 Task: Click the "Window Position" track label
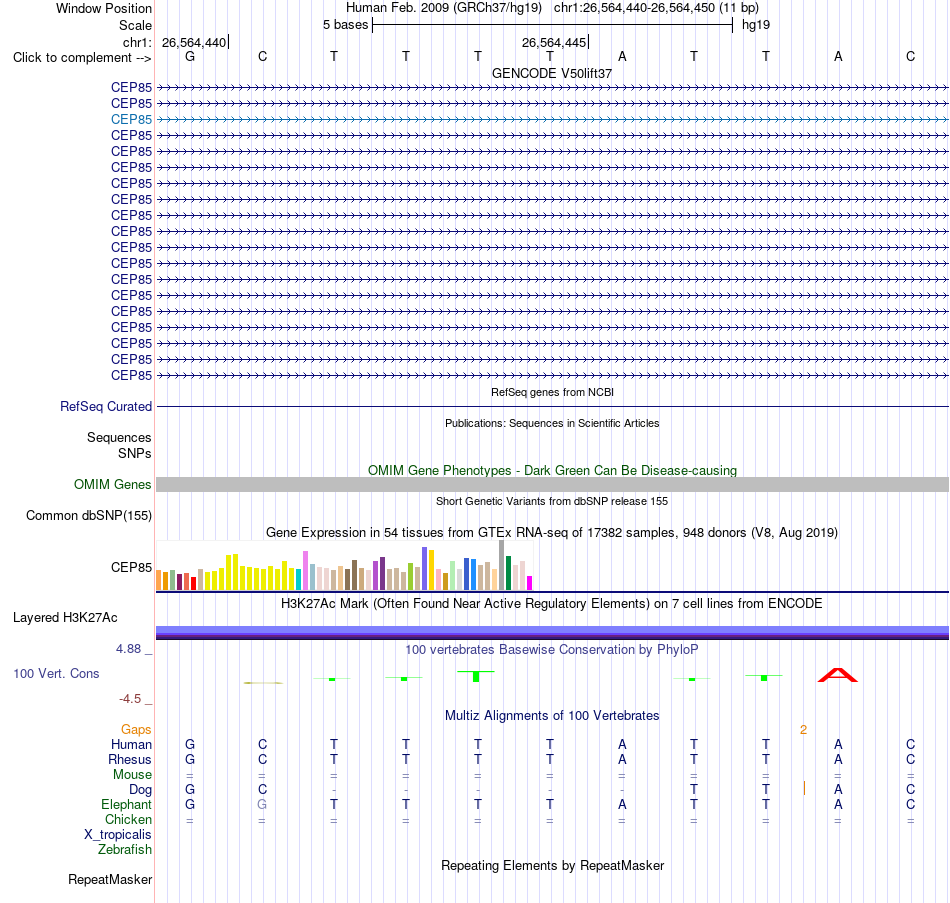[104, 8]
